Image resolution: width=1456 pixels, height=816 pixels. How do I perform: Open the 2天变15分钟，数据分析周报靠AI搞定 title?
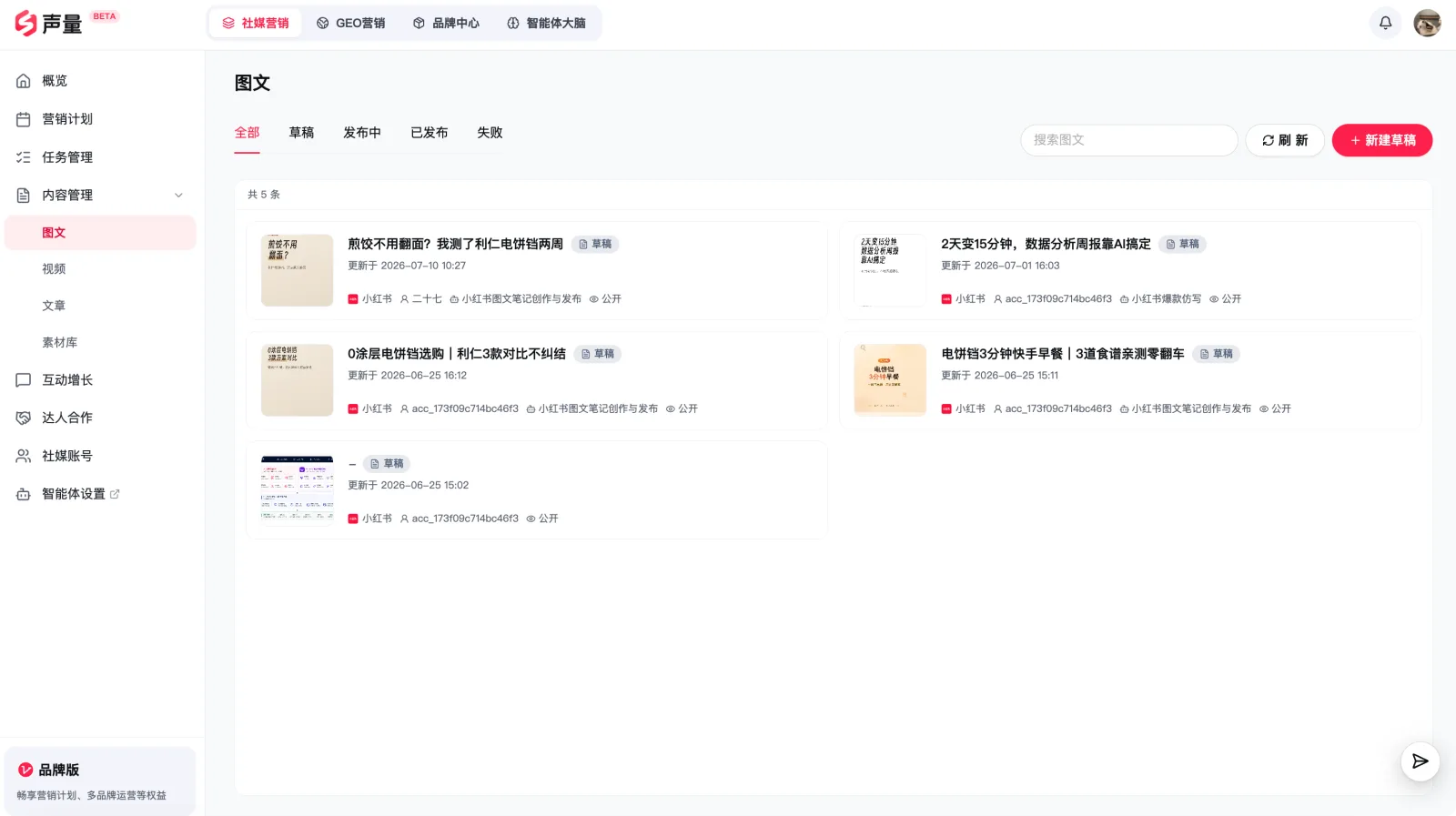pos(1046,244)
